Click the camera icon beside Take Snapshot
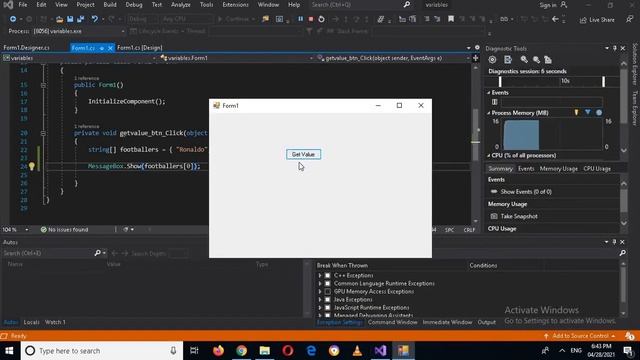 tap(494, 216)
